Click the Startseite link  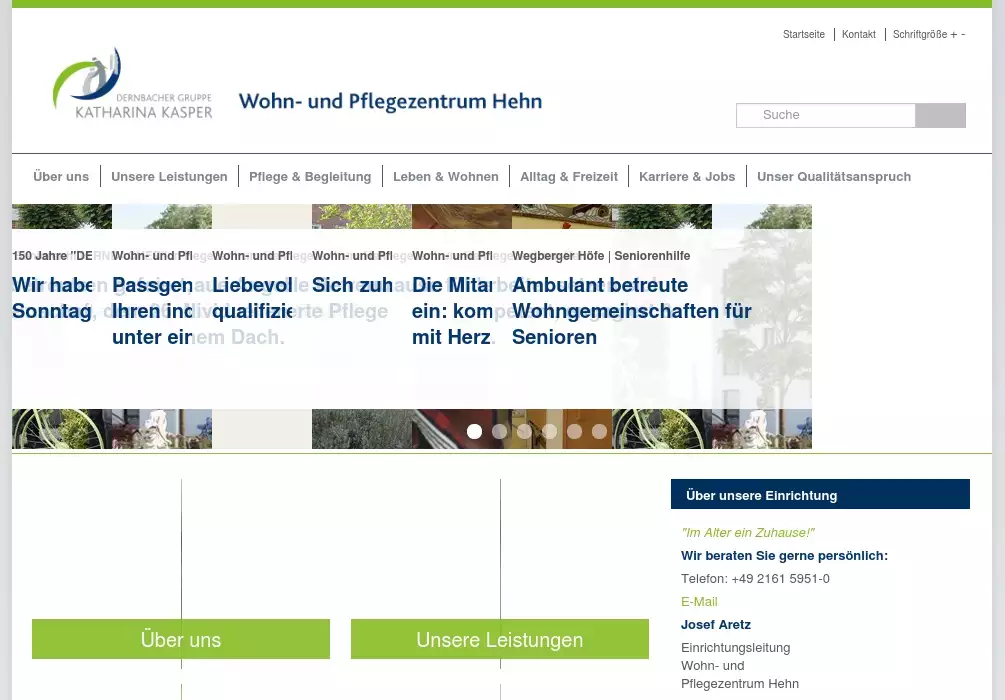(803, 35)
